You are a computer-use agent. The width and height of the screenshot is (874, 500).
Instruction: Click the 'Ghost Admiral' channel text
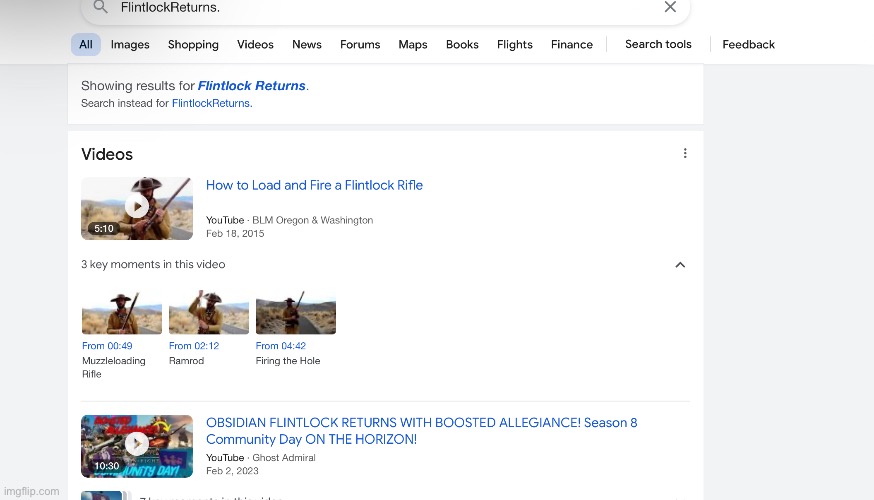[284, 458]
